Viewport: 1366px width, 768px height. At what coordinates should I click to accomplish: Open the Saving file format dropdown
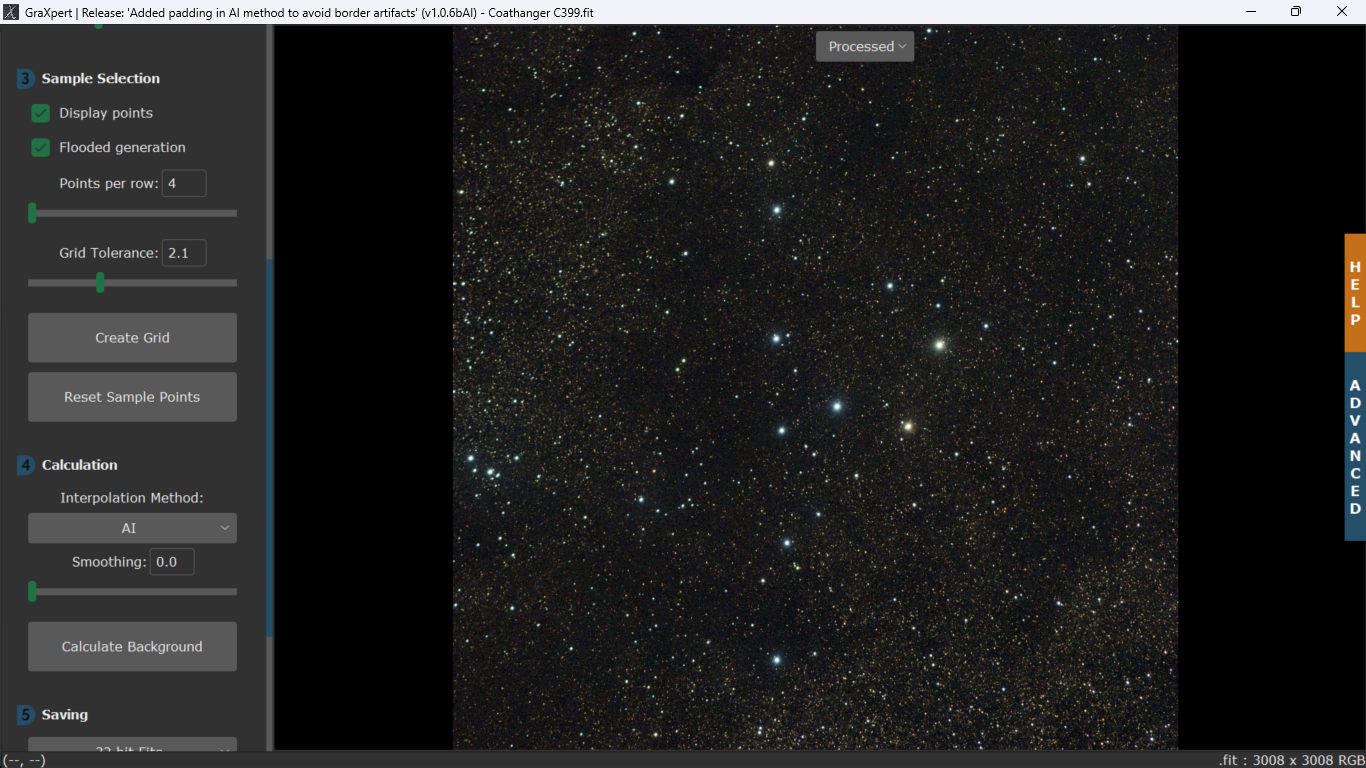click(132, 745)
